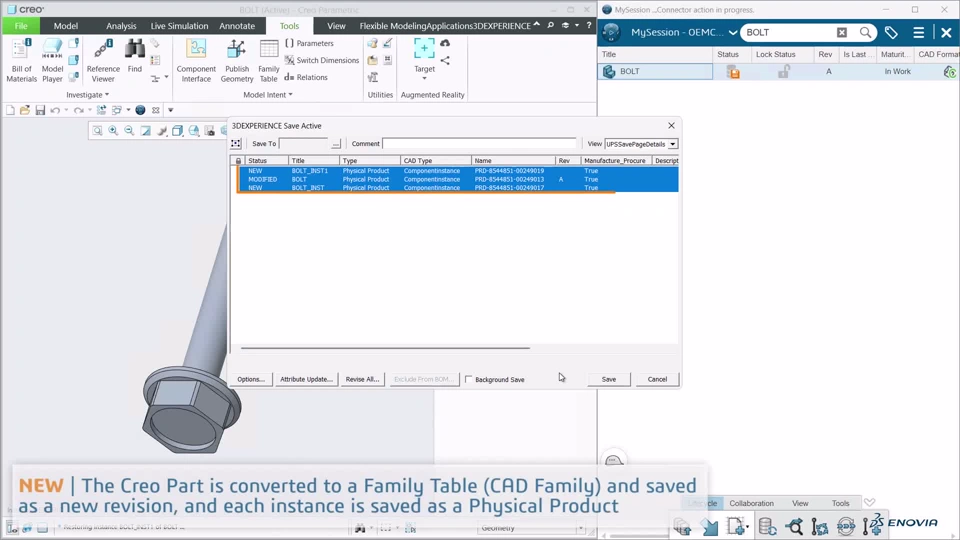
Task: Open the hamburger menu in MySession panel
Action: click(x=918, y=32)
